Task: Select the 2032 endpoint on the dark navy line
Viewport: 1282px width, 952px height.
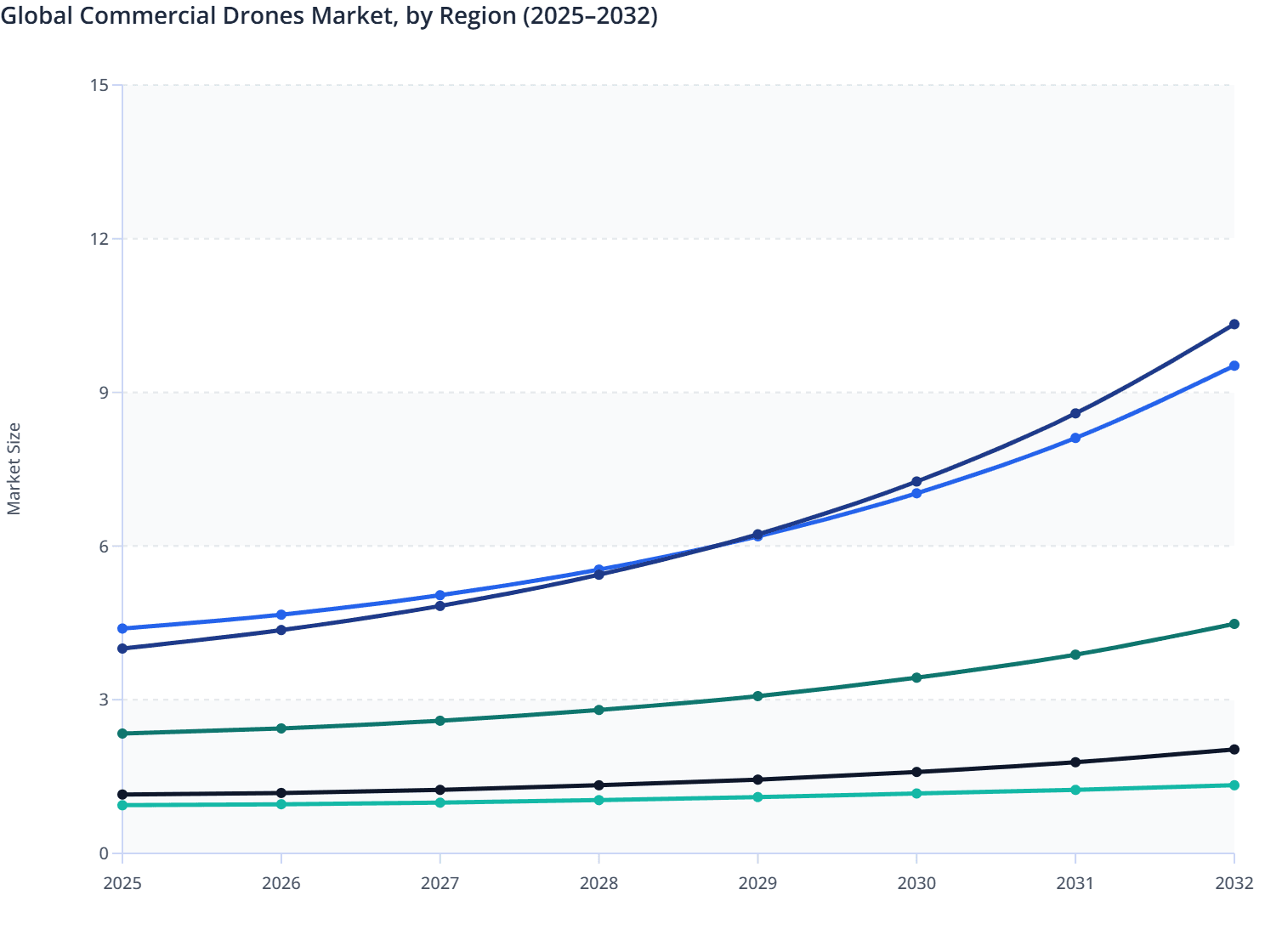Action: (x=1234, y=324)
